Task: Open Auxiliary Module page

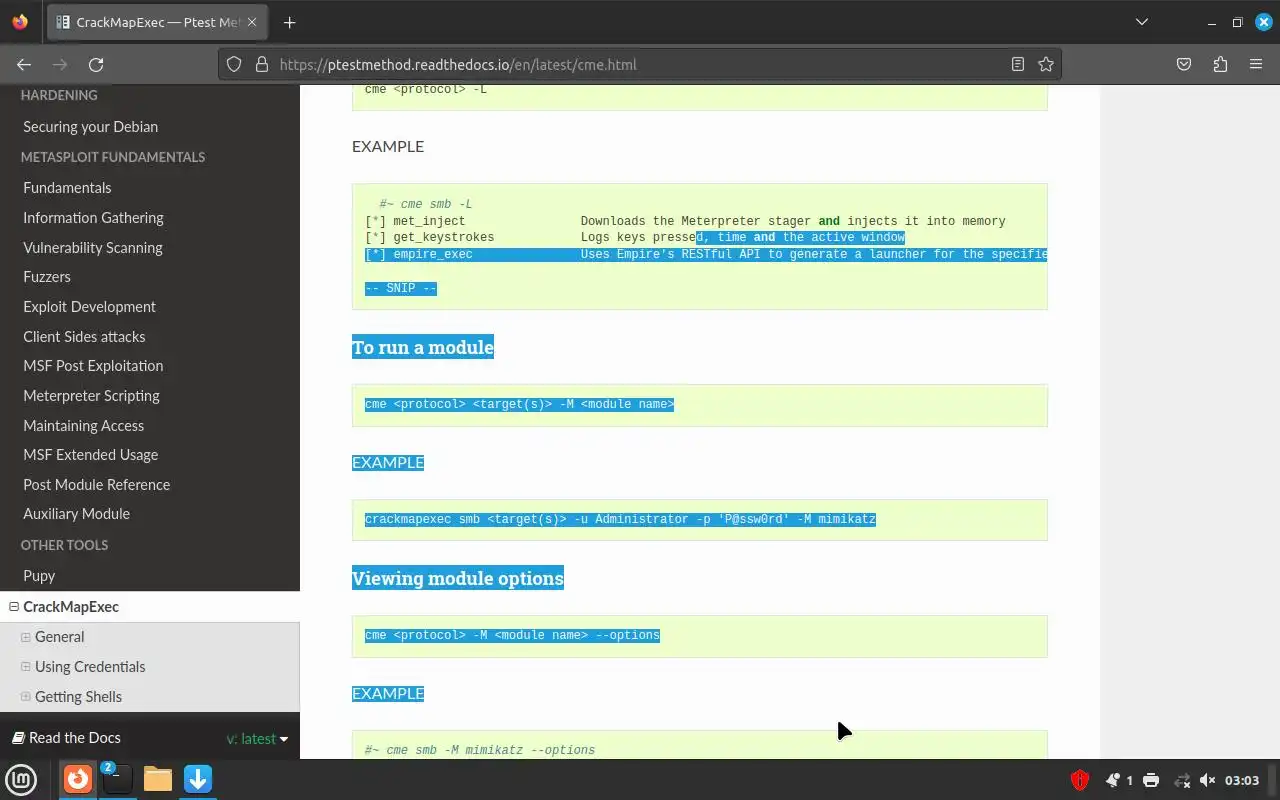Action: [77, 514]
